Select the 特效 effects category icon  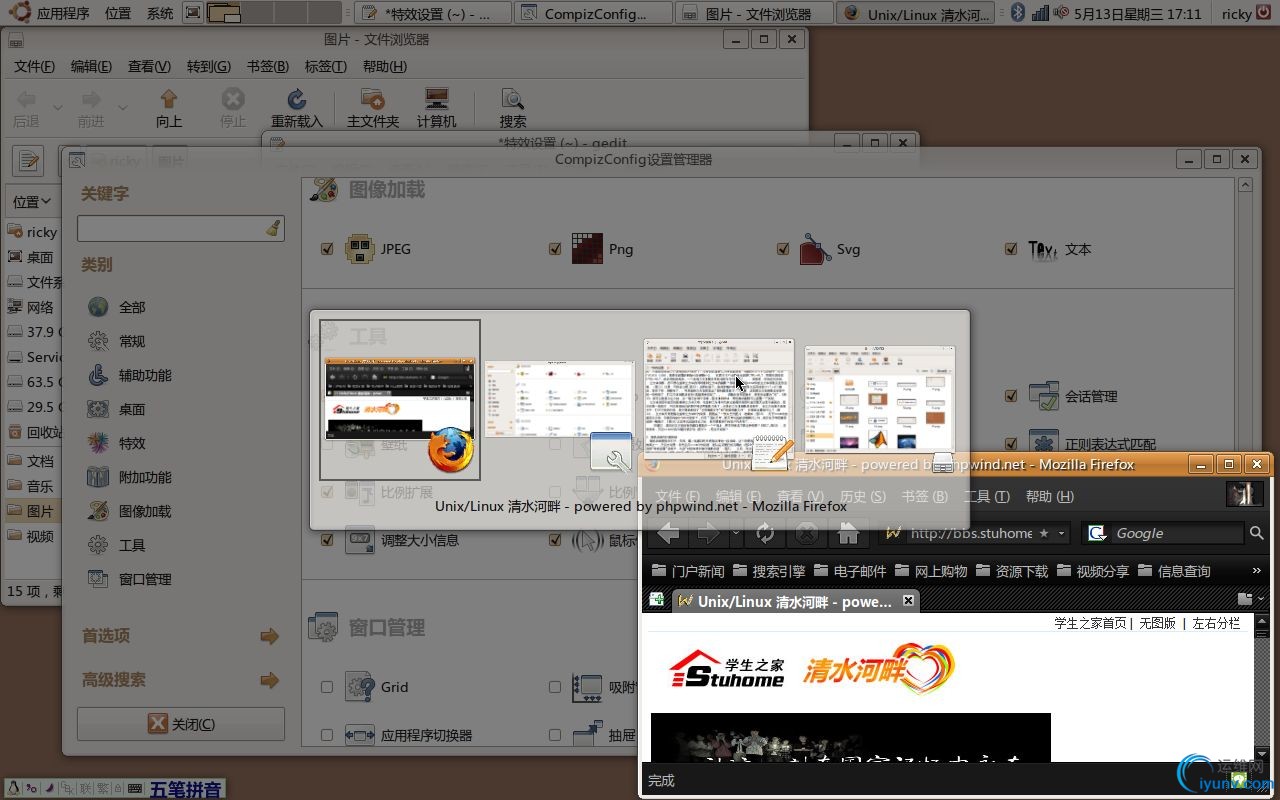98,443
